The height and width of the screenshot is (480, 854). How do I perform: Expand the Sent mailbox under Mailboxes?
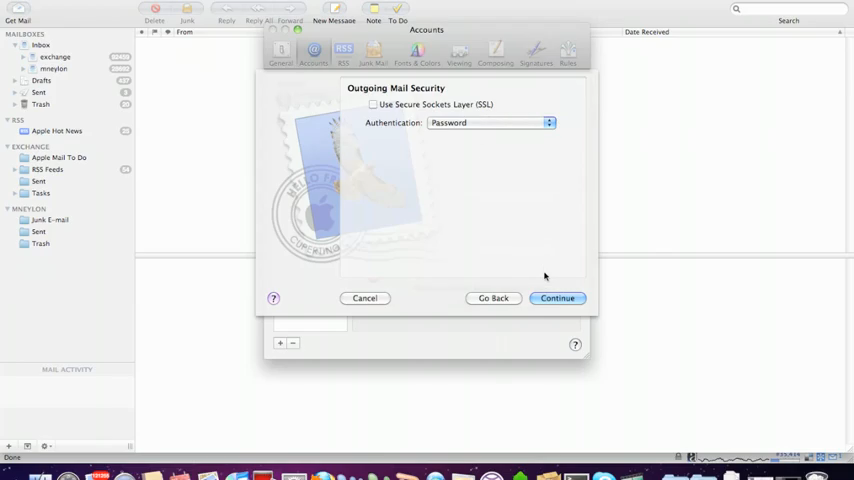point(15,93)
